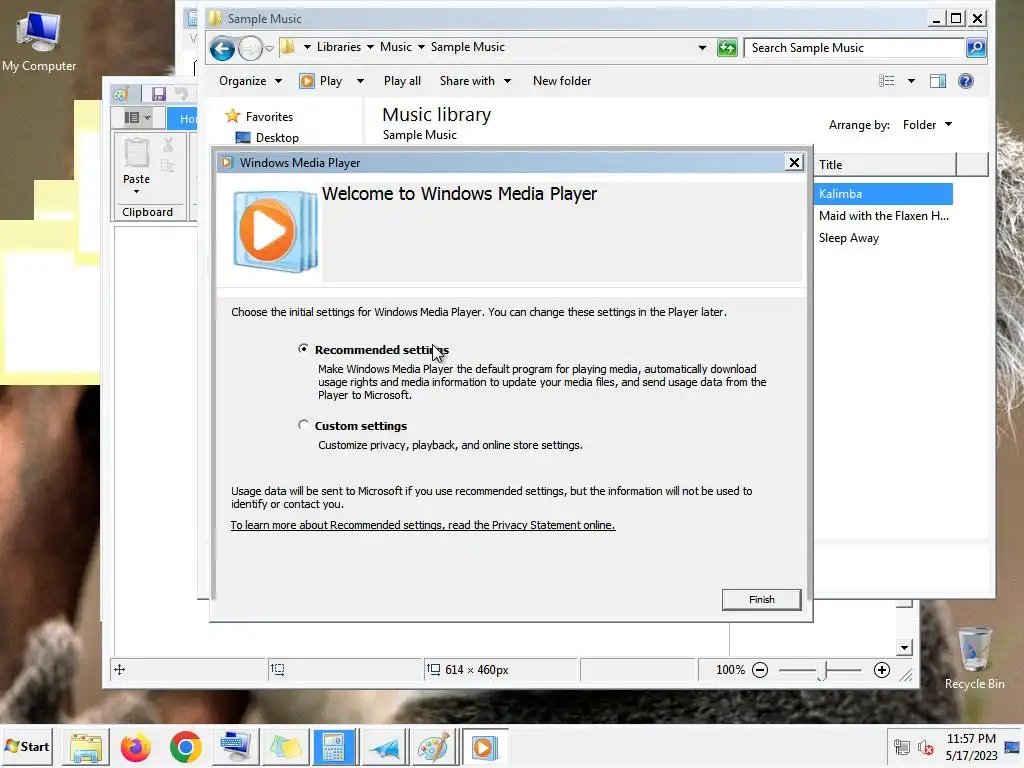This screenshot has height=768, width=1024.
Task: Open the Share with menu
Action: click(475, 81)
